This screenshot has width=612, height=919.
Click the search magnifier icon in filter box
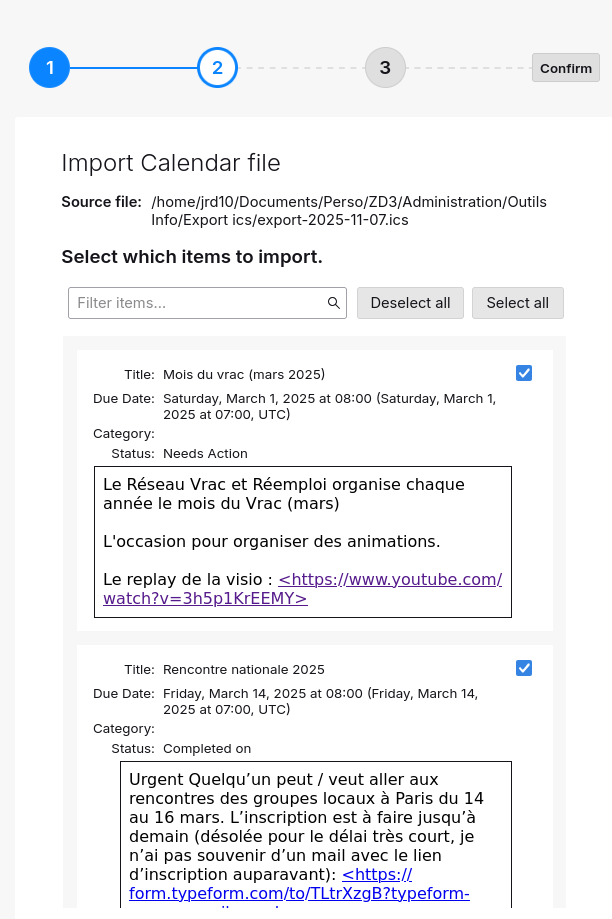coord(334,303)
